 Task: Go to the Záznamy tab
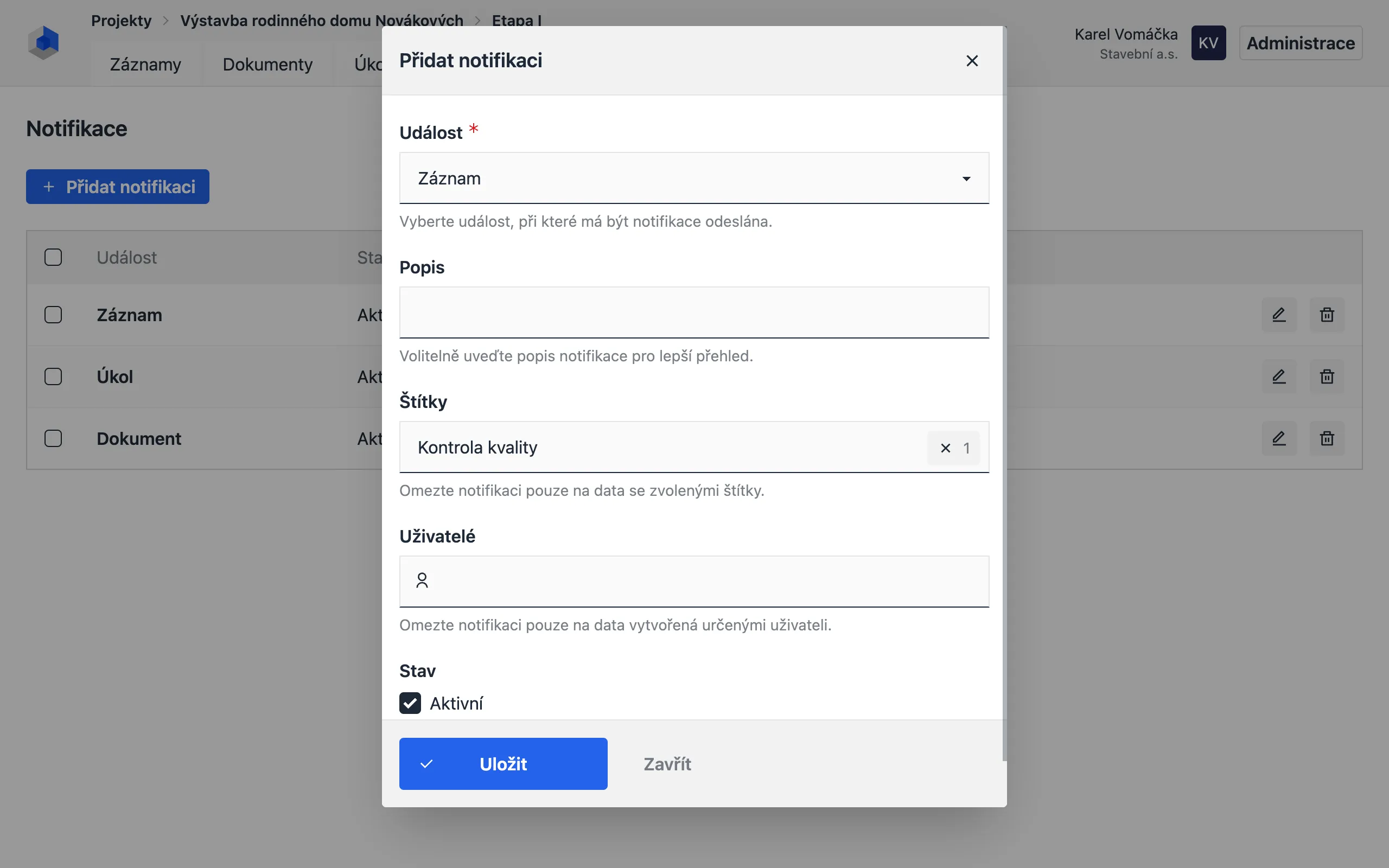point(145,65)
